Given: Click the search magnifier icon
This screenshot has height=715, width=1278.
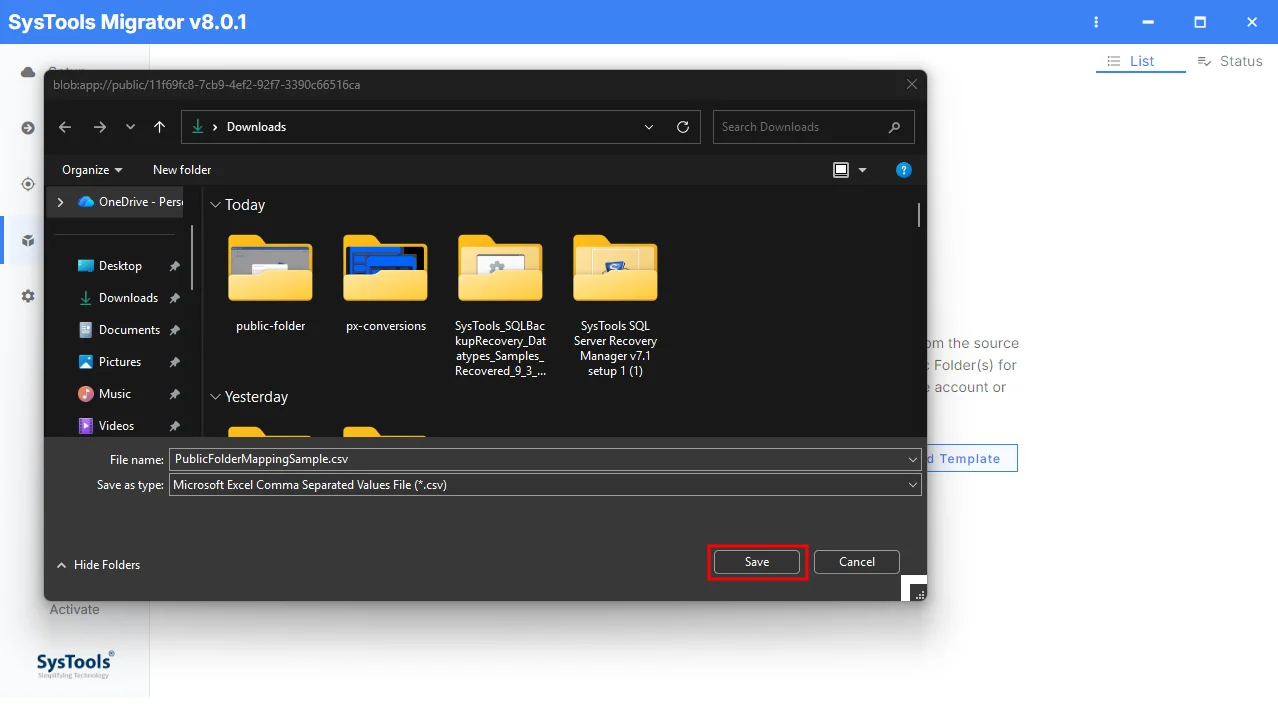Looking at the screenshot, I should [894, 127].
